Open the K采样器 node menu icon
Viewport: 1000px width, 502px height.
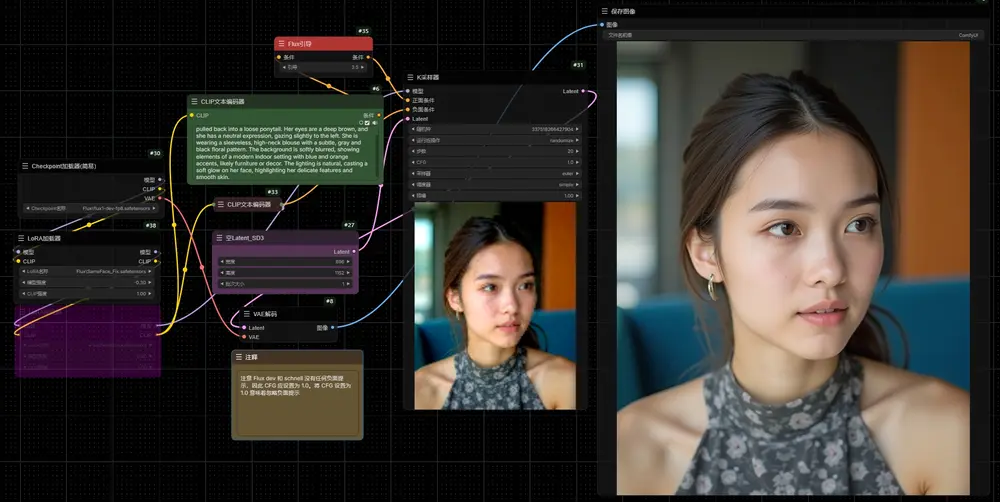click(x=410, y=77)
